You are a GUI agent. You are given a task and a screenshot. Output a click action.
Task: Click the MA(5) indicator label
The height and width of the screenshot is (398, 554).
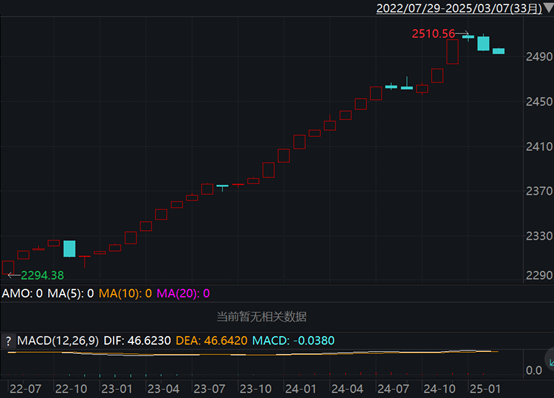[71, 293]
